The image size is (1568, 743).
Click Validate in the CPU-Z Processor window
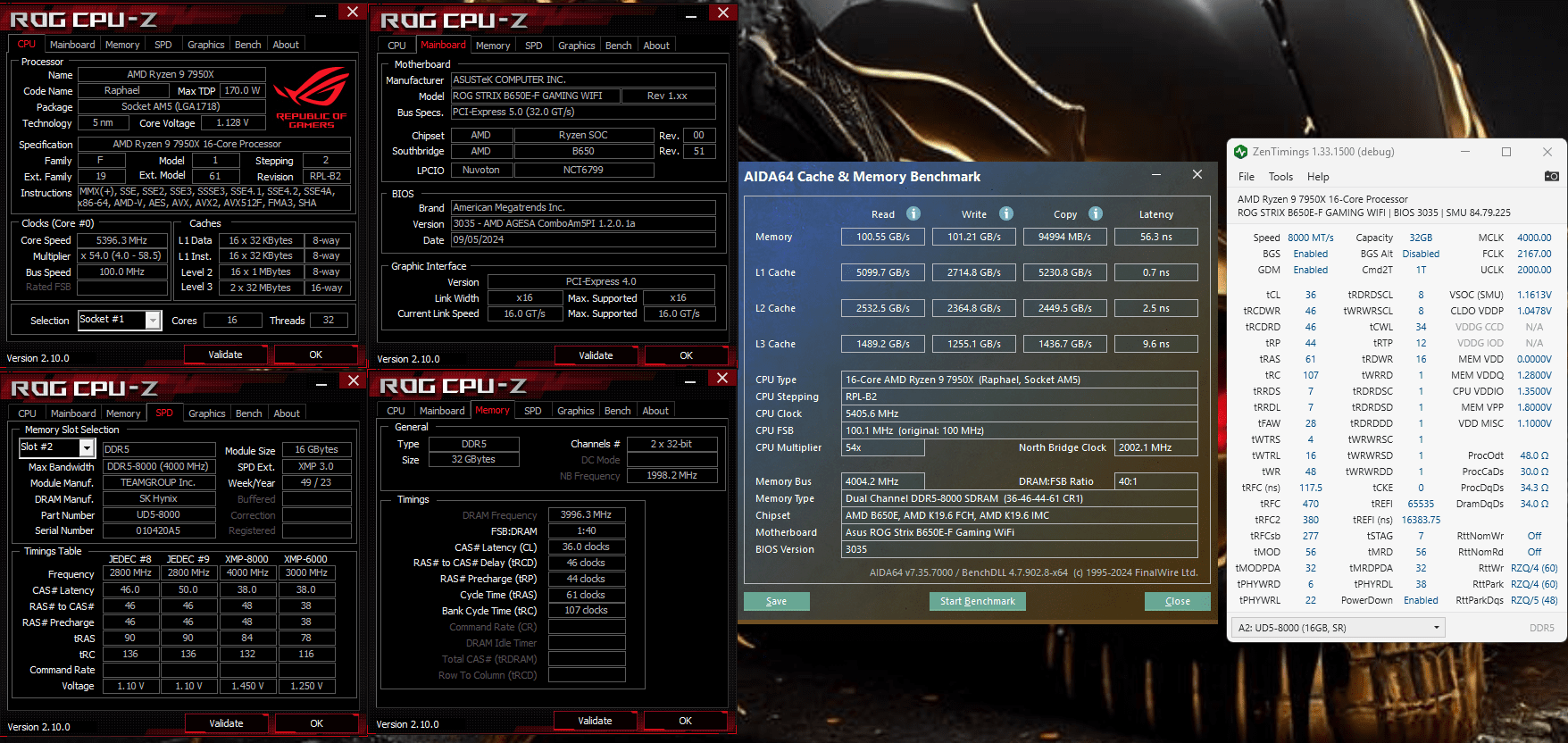[x=226, y=355]
